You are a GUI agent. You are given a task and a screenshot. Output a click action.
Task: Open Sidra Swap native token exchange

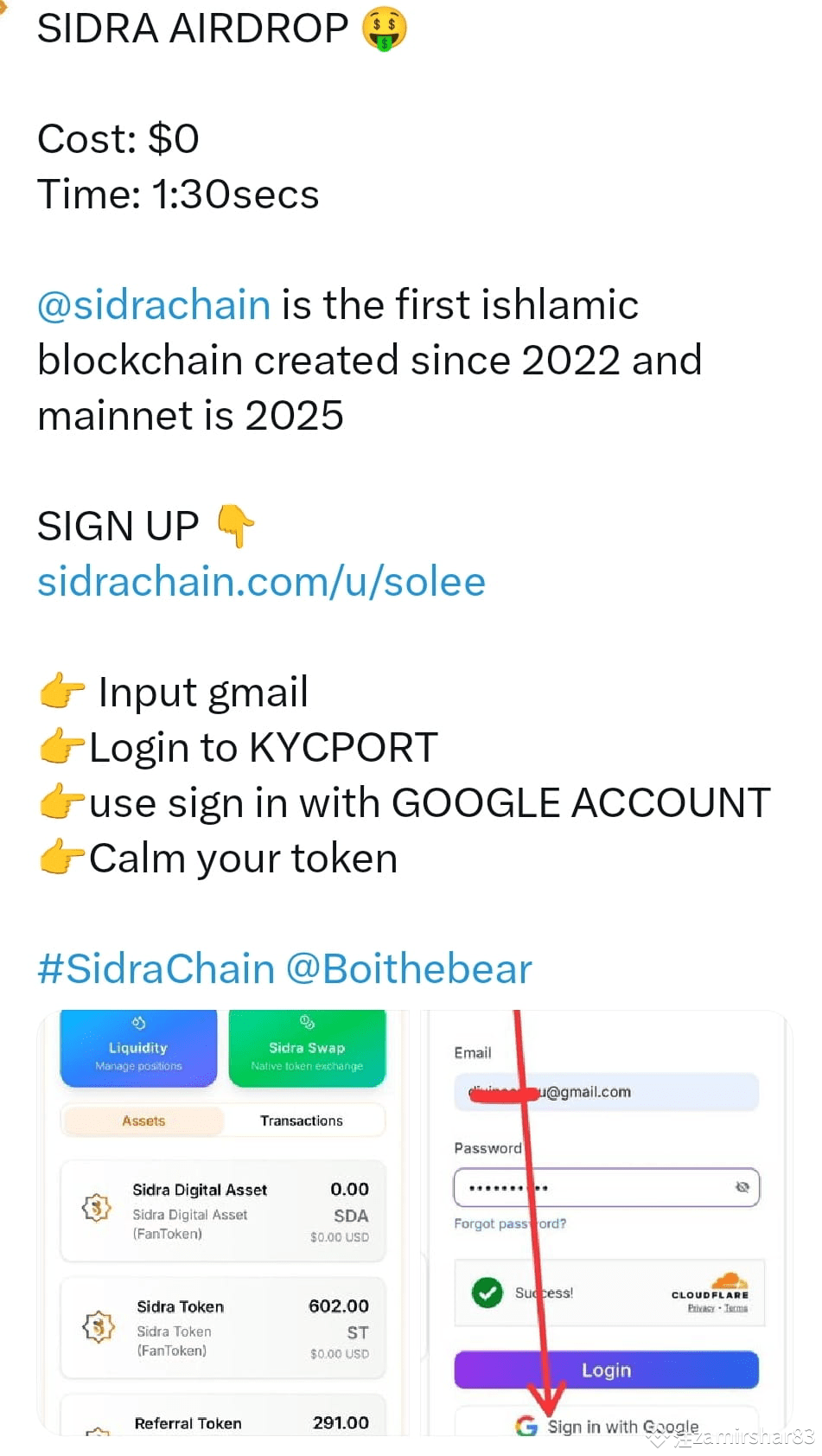point(307,1023)
